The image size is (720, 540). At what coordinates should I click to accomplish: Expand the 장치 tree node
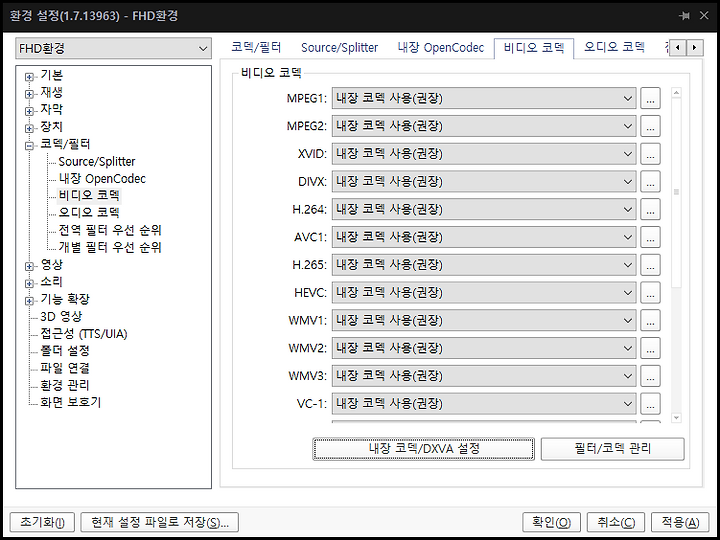pos(29,128)
